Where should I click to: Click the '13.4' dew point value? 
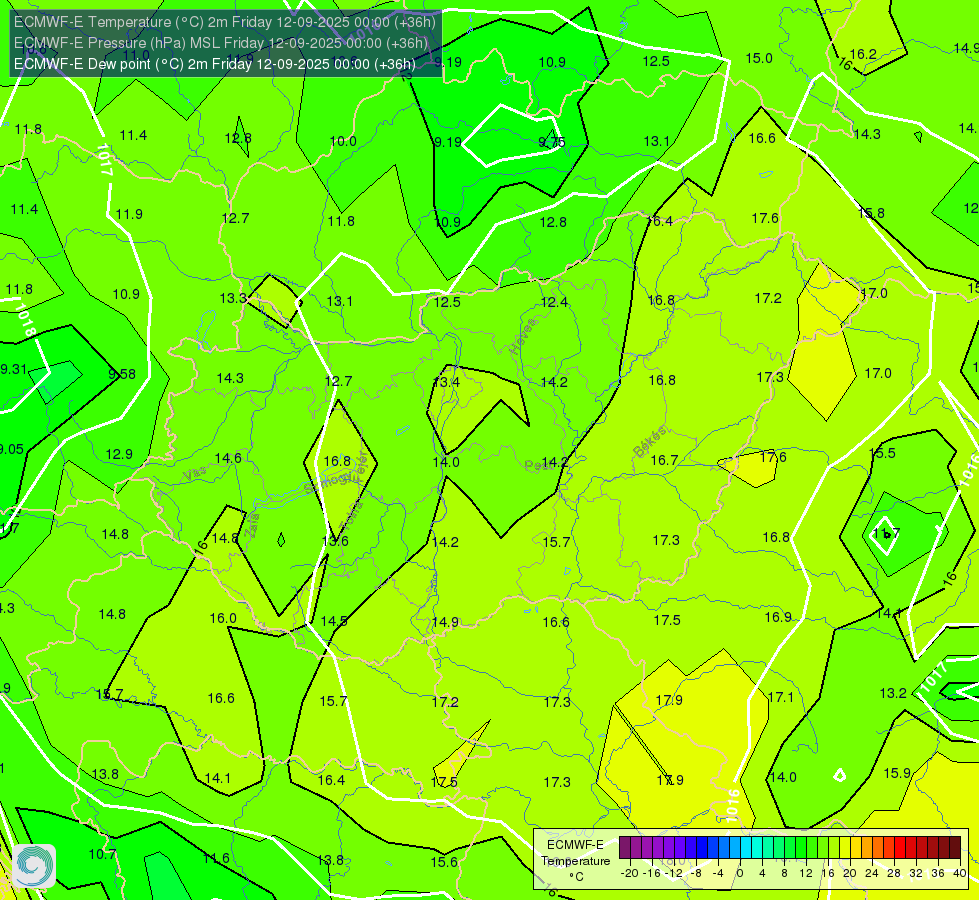pyautogui.click(x=446, y=382)
